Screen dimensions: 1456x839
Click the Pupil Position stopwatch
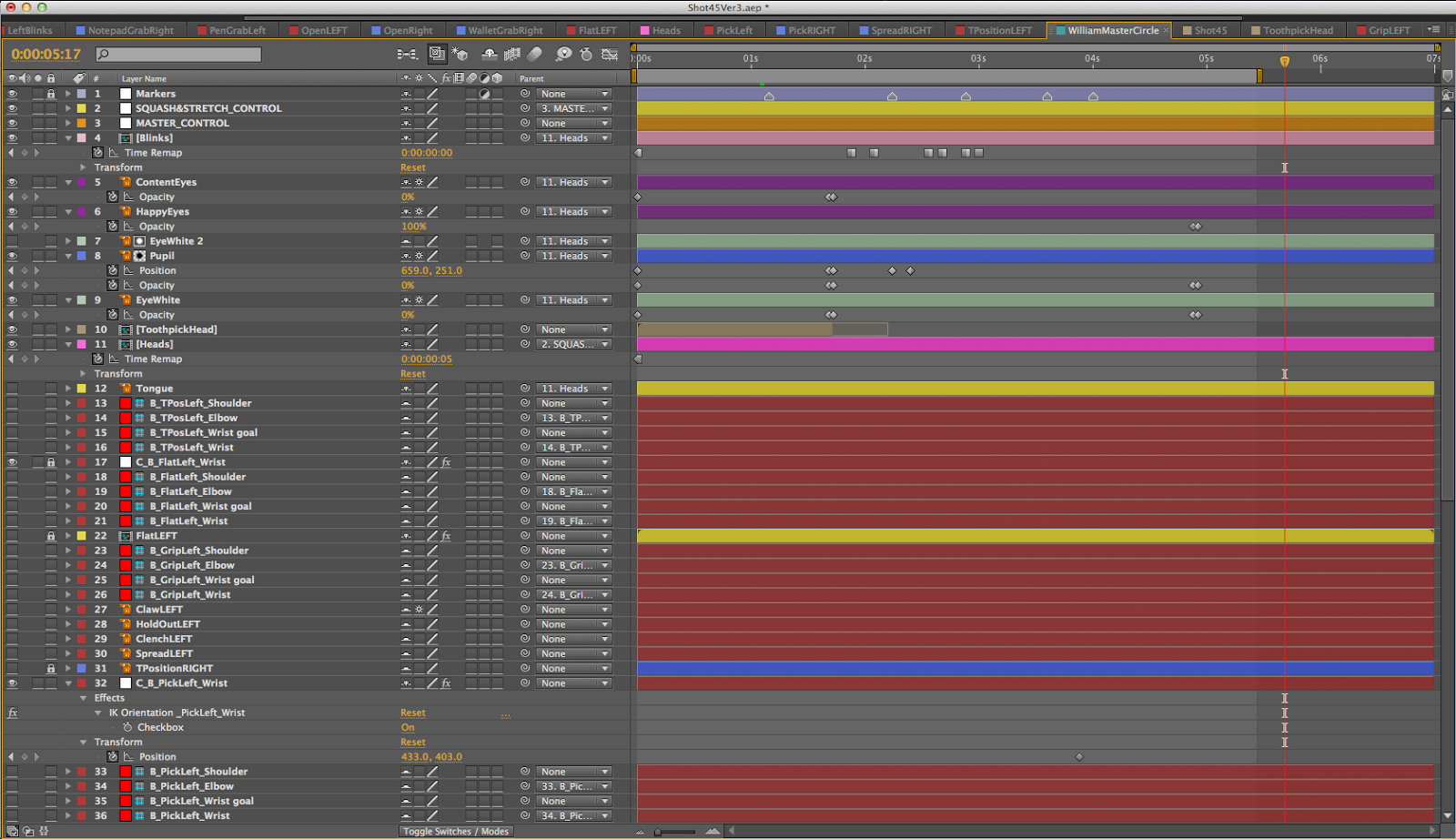coord(113,270)
